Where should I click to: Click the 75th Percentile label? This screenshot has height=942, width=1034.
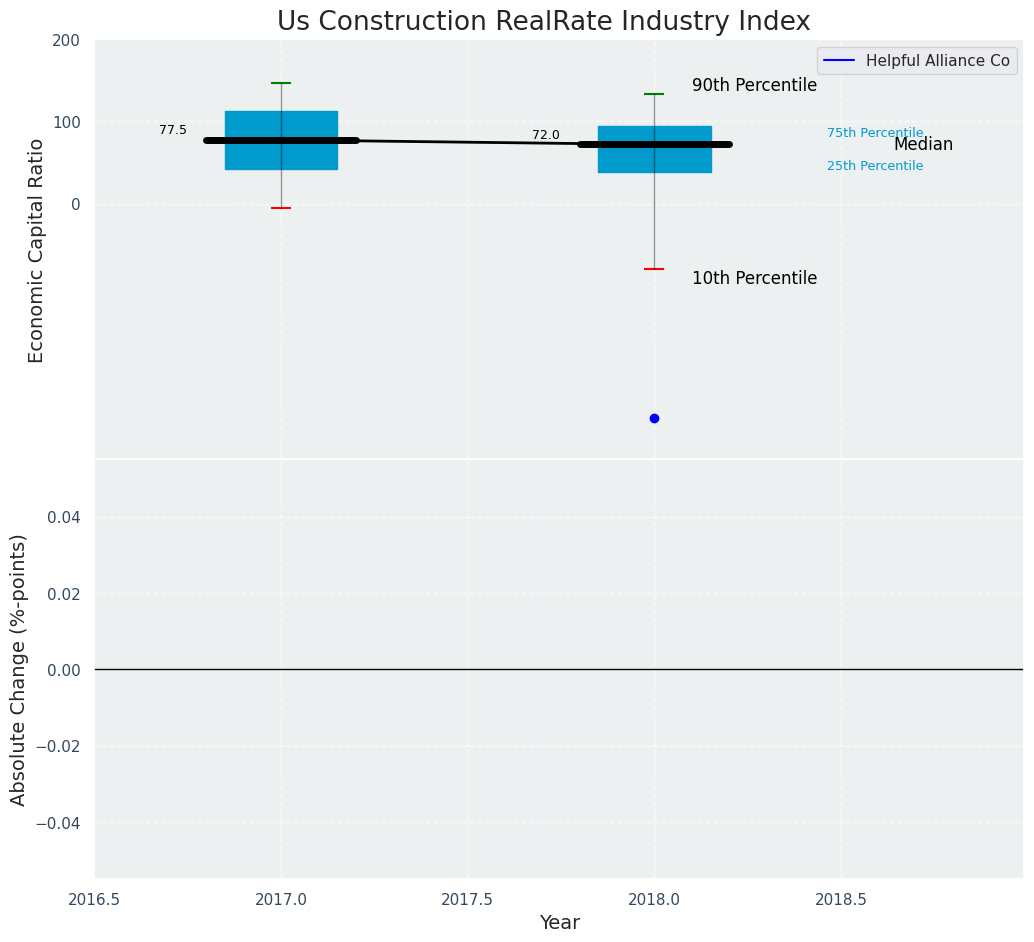[x=875, y=133]
